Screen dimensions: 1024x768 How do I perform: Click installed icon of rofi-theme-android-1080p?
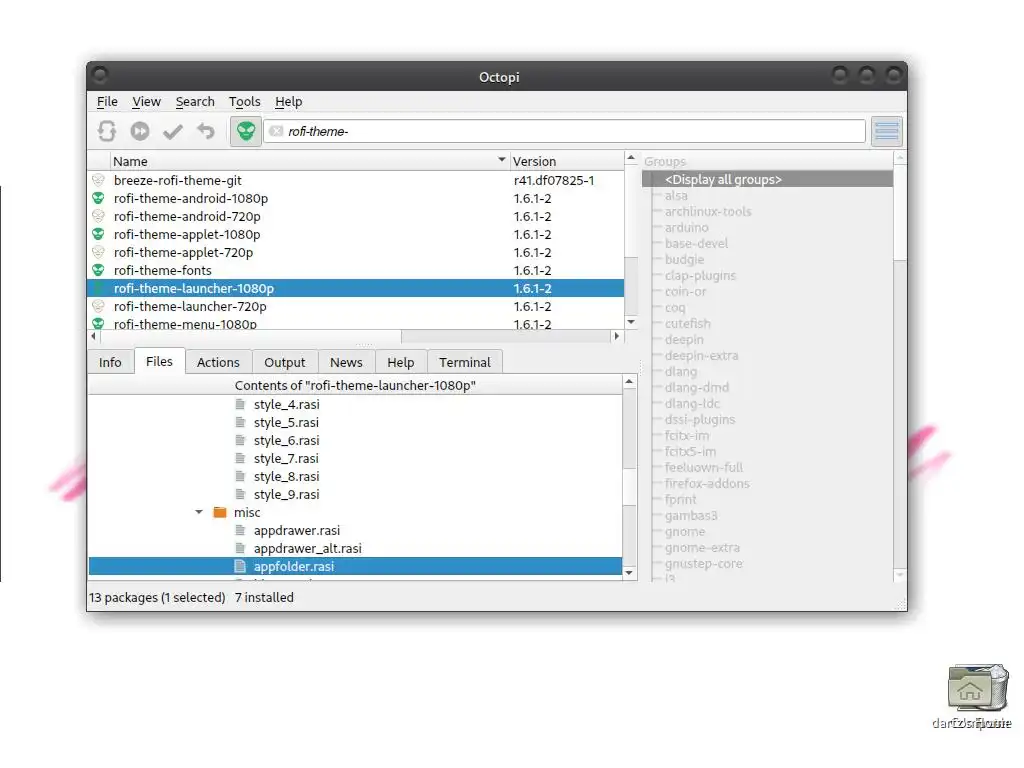[98, 199]
